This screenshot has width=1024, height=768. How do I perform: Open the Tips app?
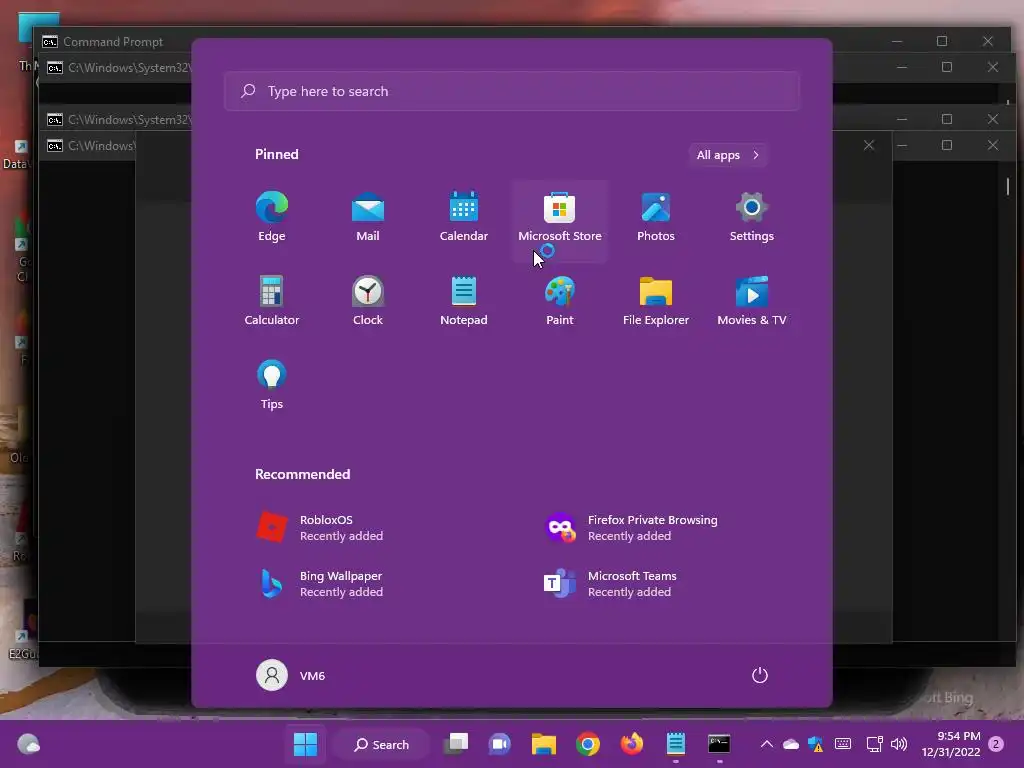point(272,385)
